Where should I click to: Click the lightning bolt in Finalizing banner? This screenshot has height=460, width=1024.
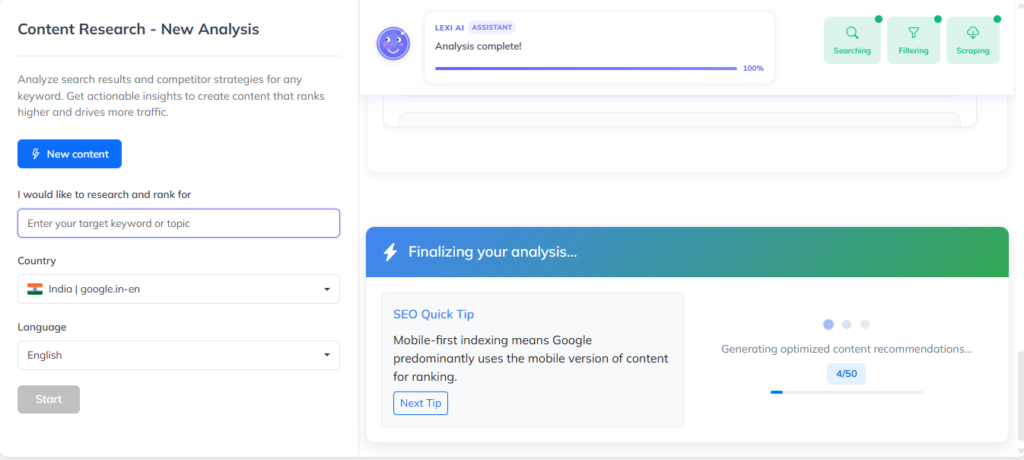point(391,252)
